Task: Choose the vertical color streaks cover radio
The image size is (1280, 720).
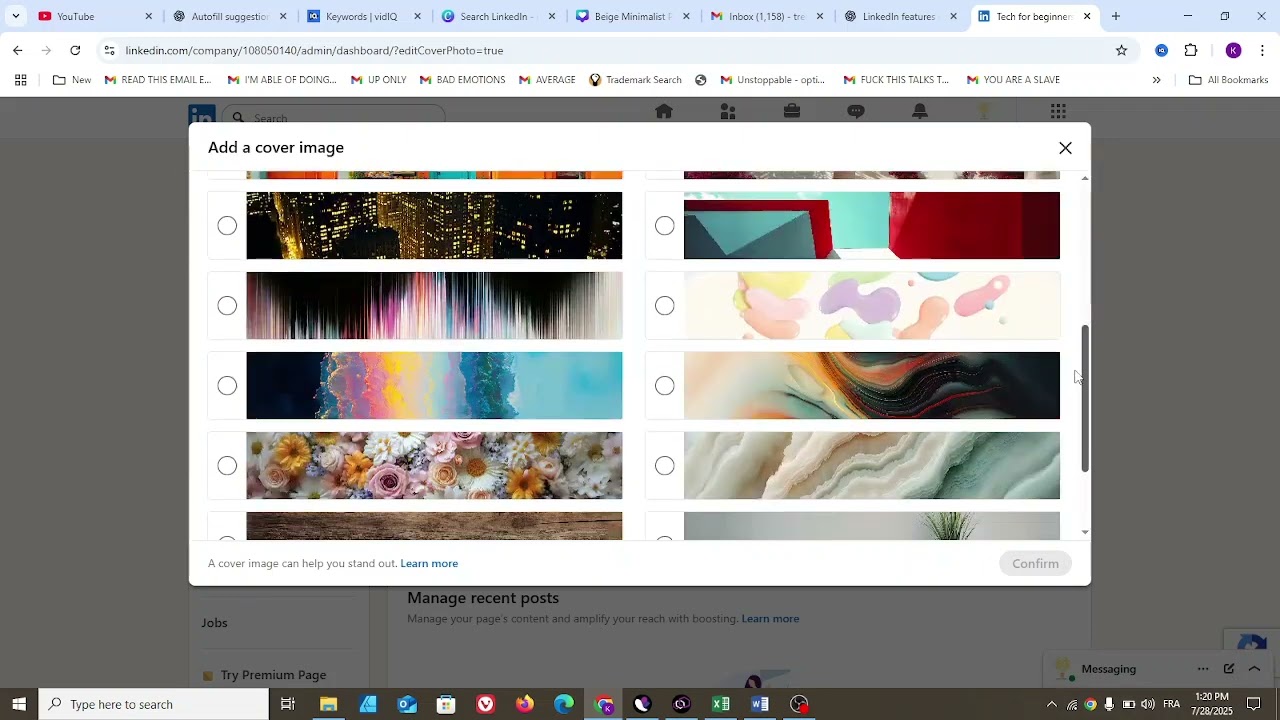Action: click(x=227, y=306)
